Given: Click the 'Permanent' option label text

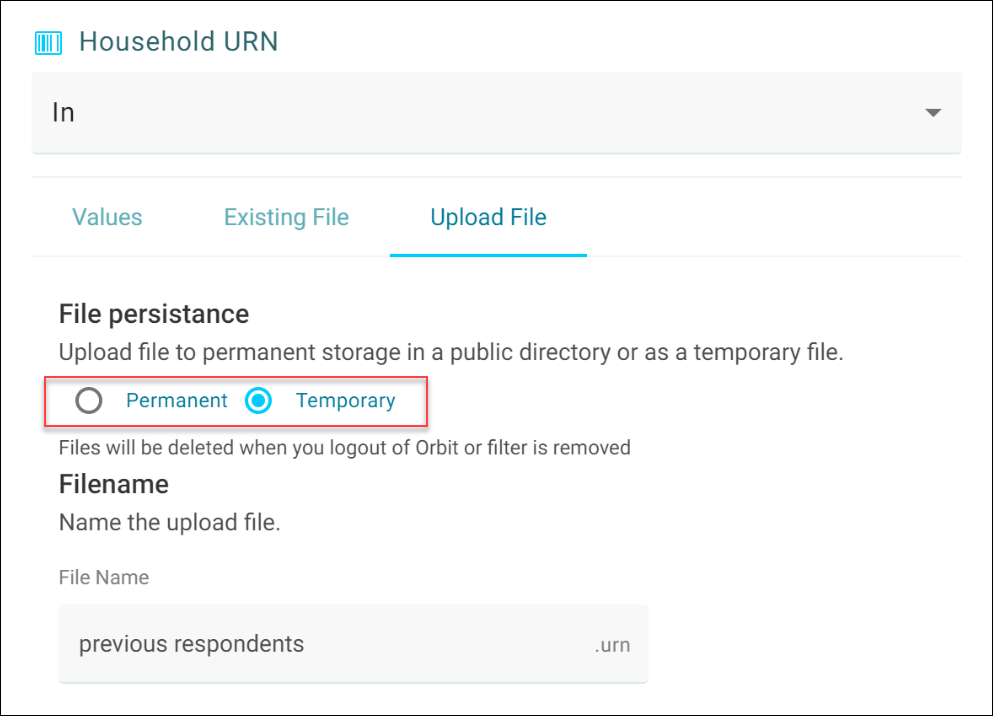Looking at the screenshot, I should (x=177, y=400).
